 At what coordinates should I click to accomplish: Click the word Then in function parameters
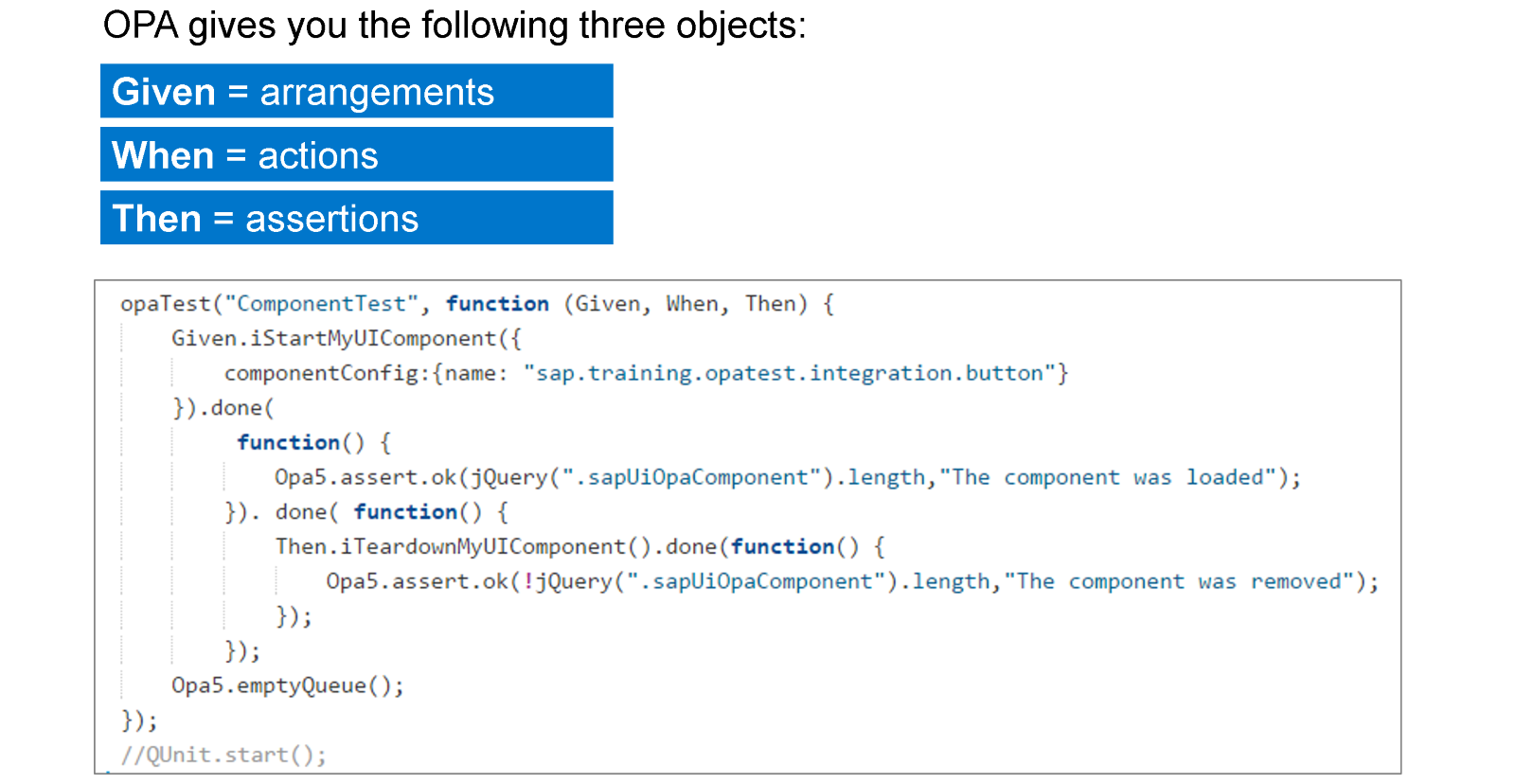tap(771, 304)
